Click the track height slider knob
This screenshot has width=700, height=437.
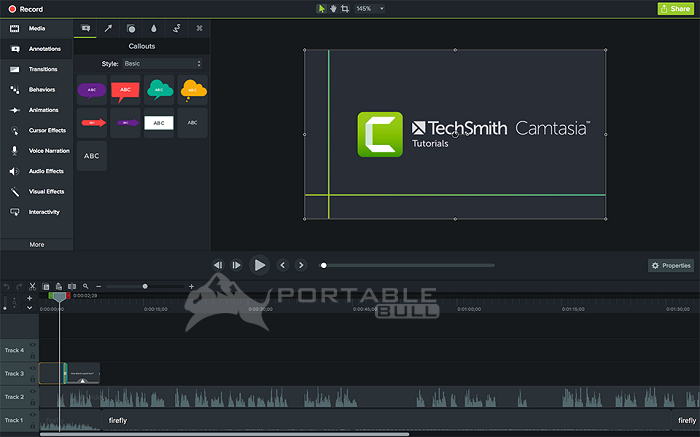tap(5, 308)
